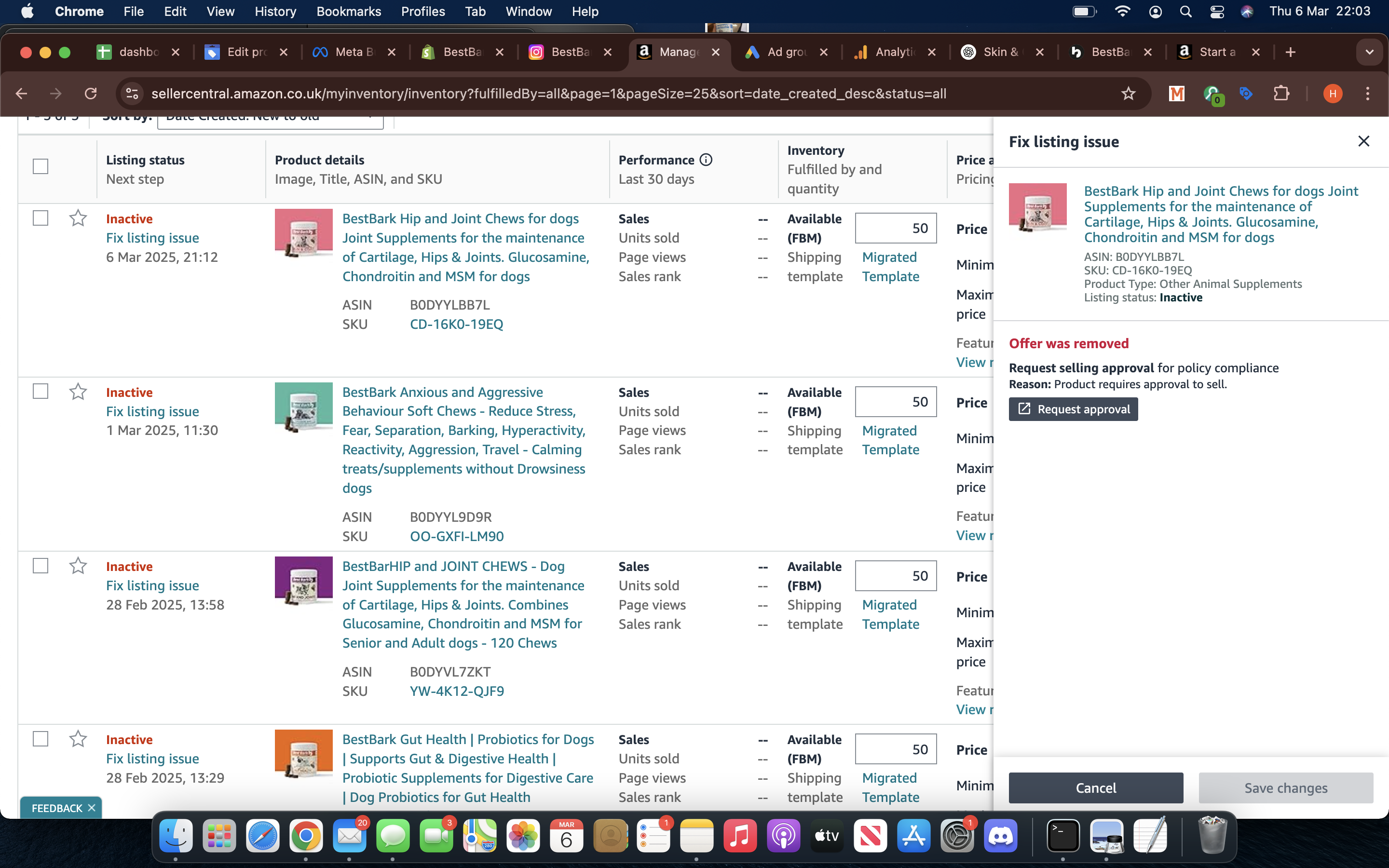Open the History menu
1389x868 pixels.
tap(275, 12)
